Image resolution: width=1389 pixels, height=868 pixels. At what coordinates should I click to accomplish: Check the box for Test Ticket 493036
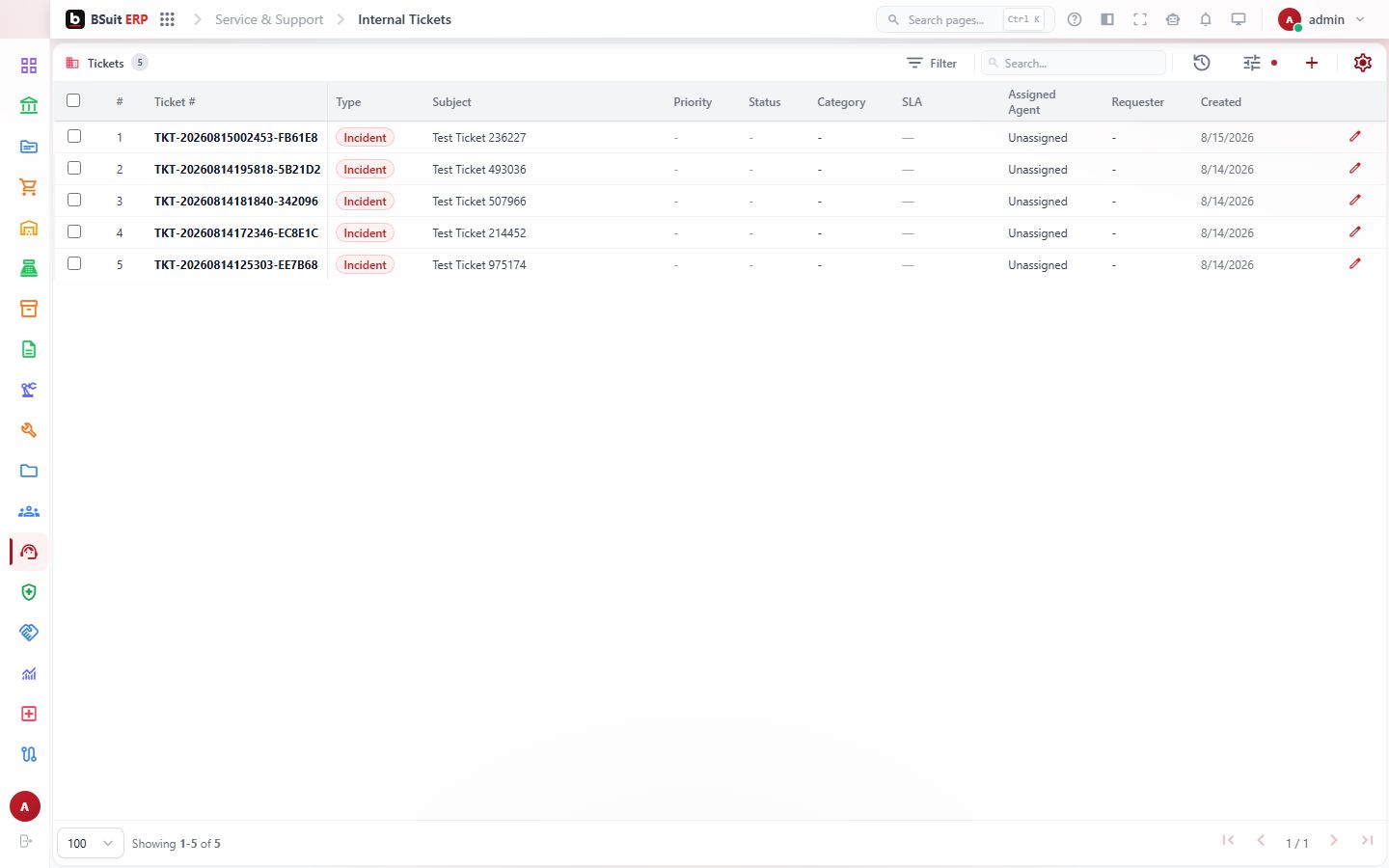[74, 168]
